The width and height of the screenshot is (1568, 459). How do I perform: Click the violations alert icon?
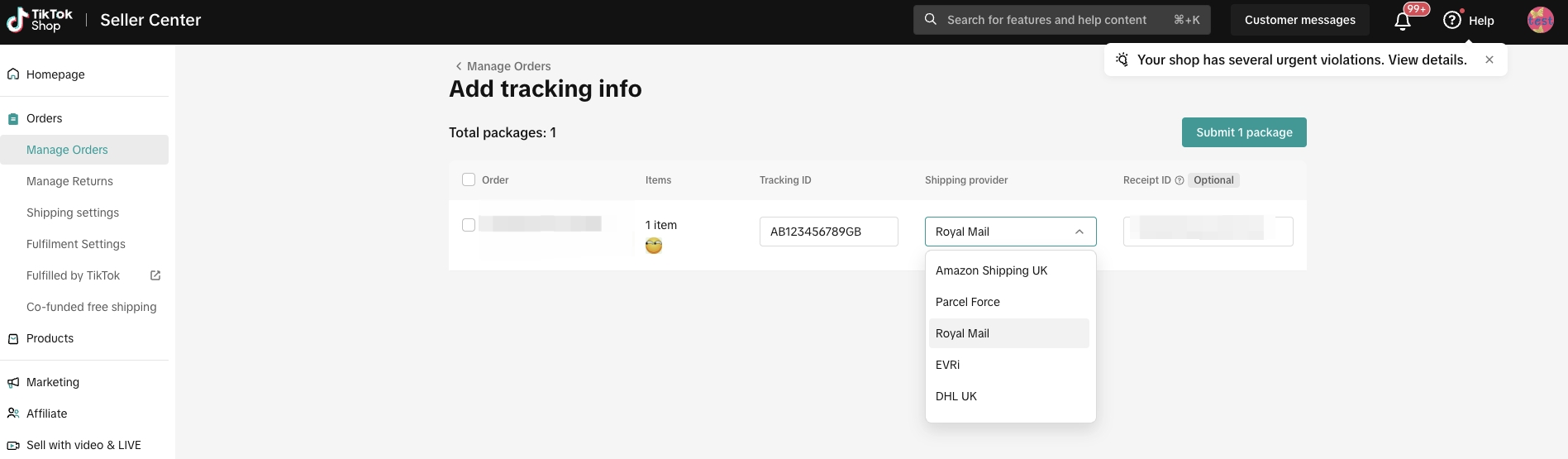(1122, 60)
